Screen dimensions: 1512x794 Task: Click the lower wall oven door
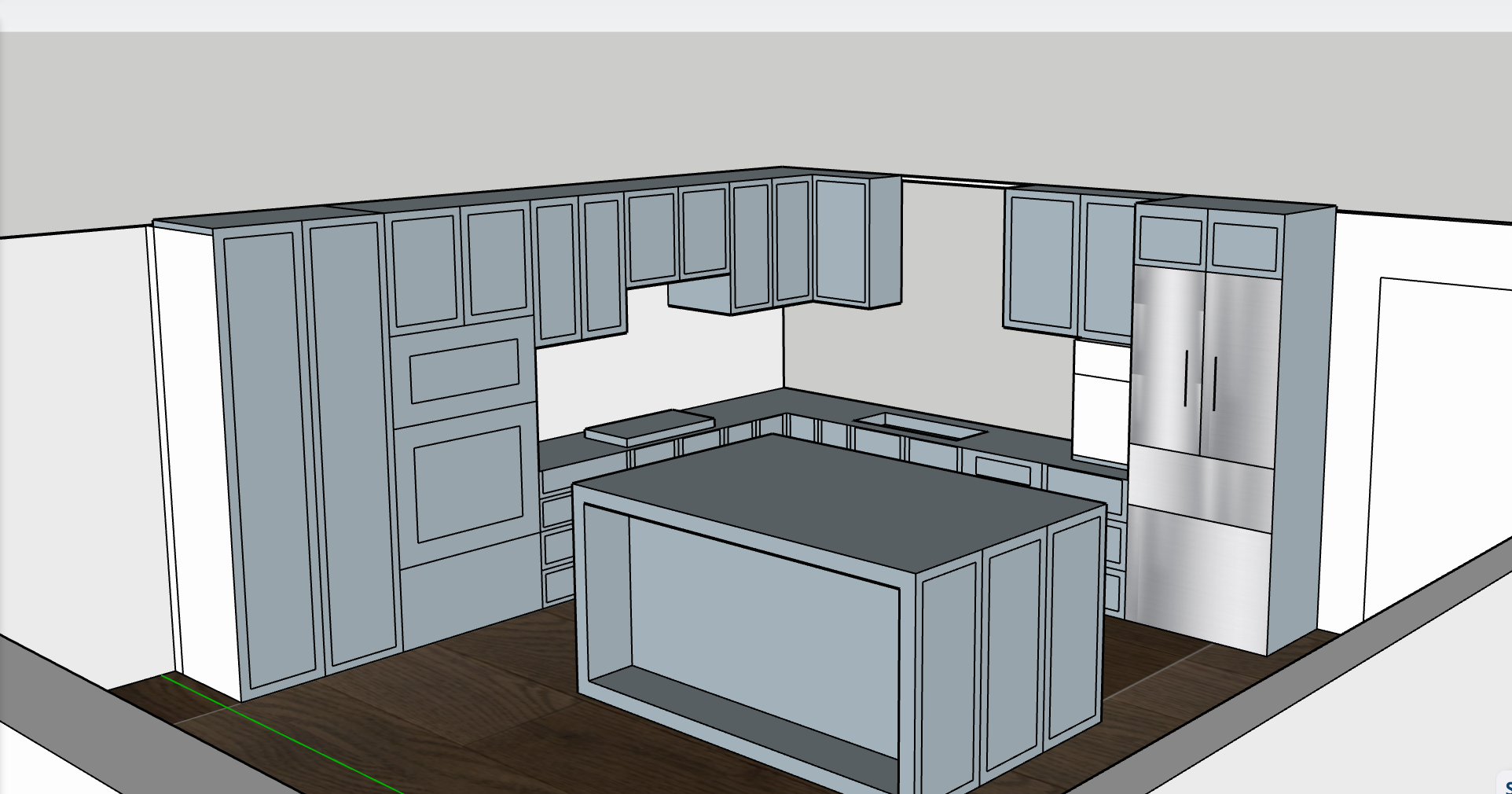click(468, 484)
